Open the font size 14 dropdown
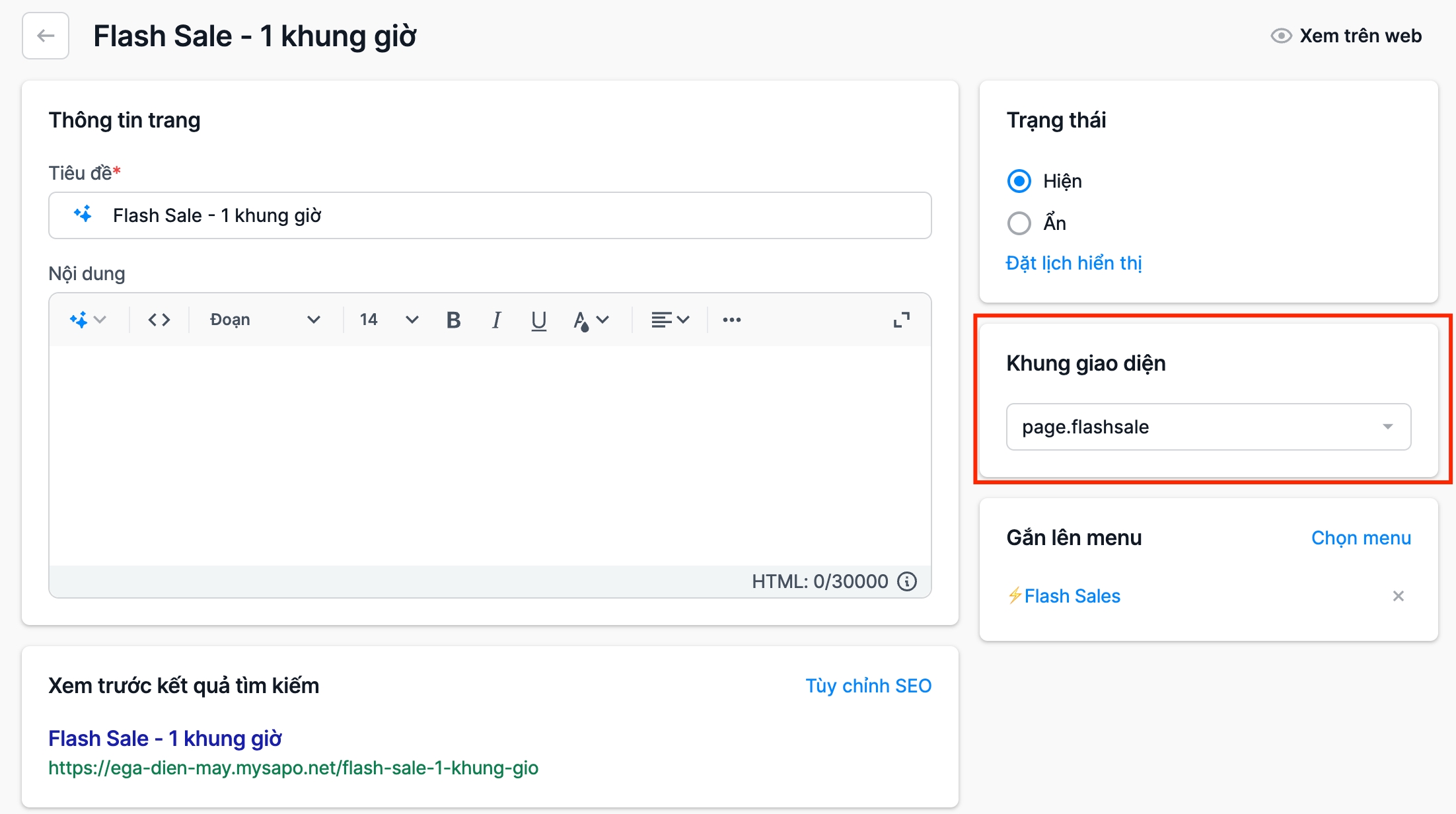Viewport: 1456px width, 814px height. [x=388, y=320]
